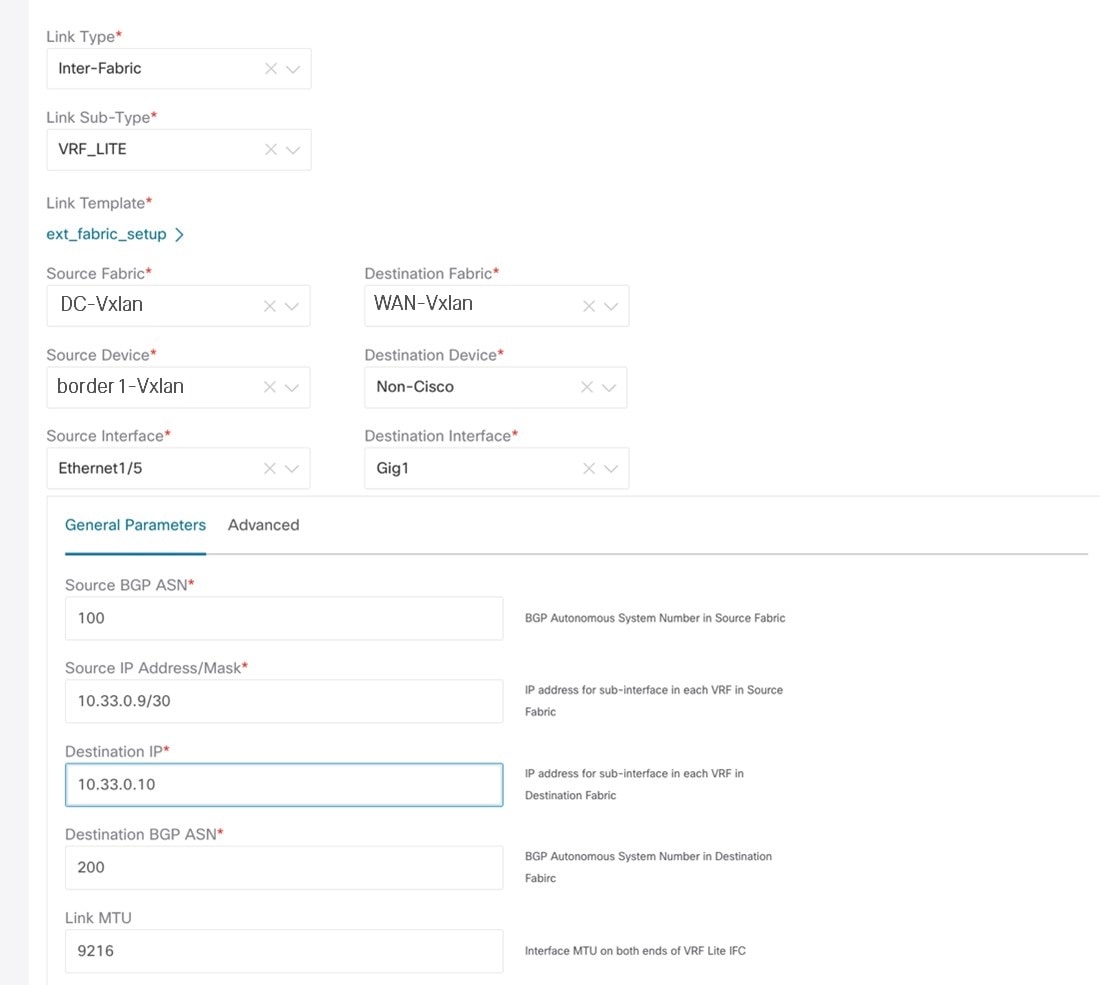Click the DC-Vxlan source fabric text

click(102, 304)
